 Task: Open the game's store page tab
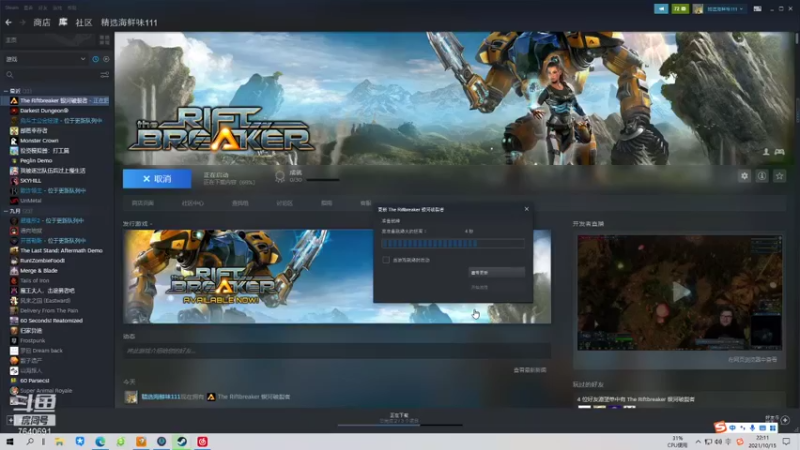point(142,203)
